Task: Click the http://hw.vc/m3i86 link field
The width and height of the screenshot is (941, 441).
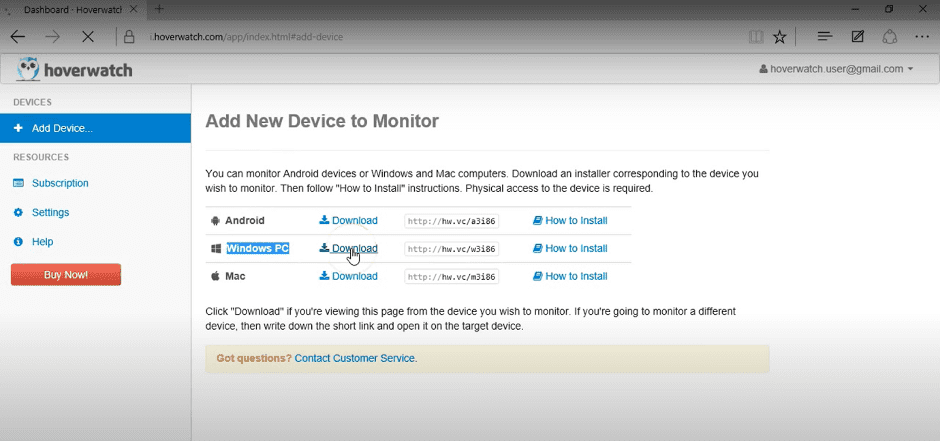Action: point(451,276)
